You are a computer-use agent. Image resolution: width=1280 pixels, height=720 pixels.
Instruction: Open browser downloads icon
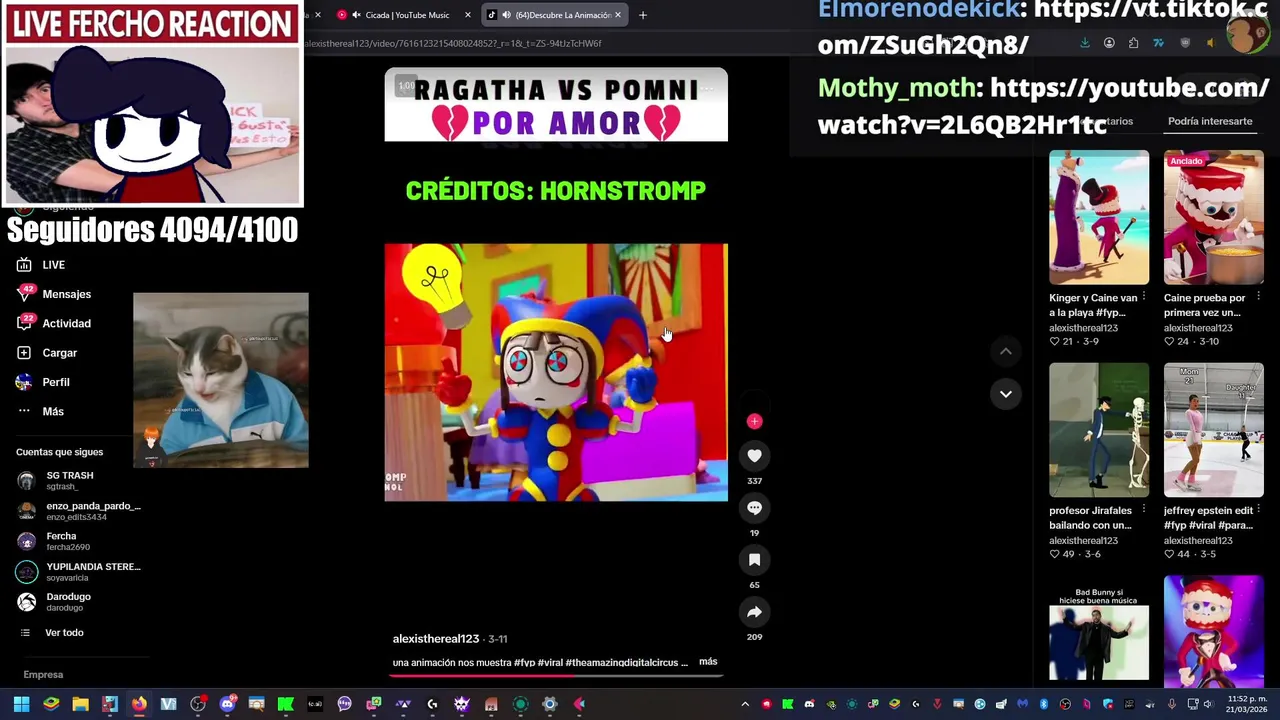coord(1084,43)
